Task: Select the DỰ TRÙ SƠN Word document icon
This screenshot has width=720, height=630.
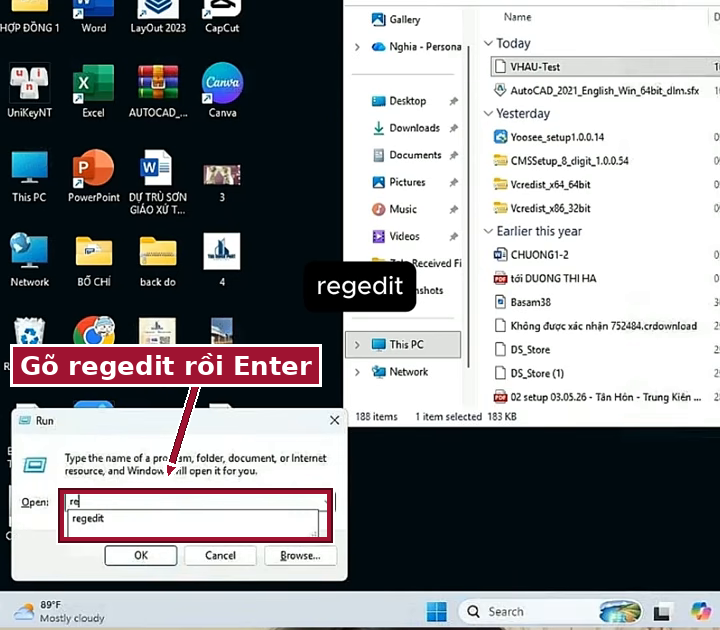Action: [158, 182]
